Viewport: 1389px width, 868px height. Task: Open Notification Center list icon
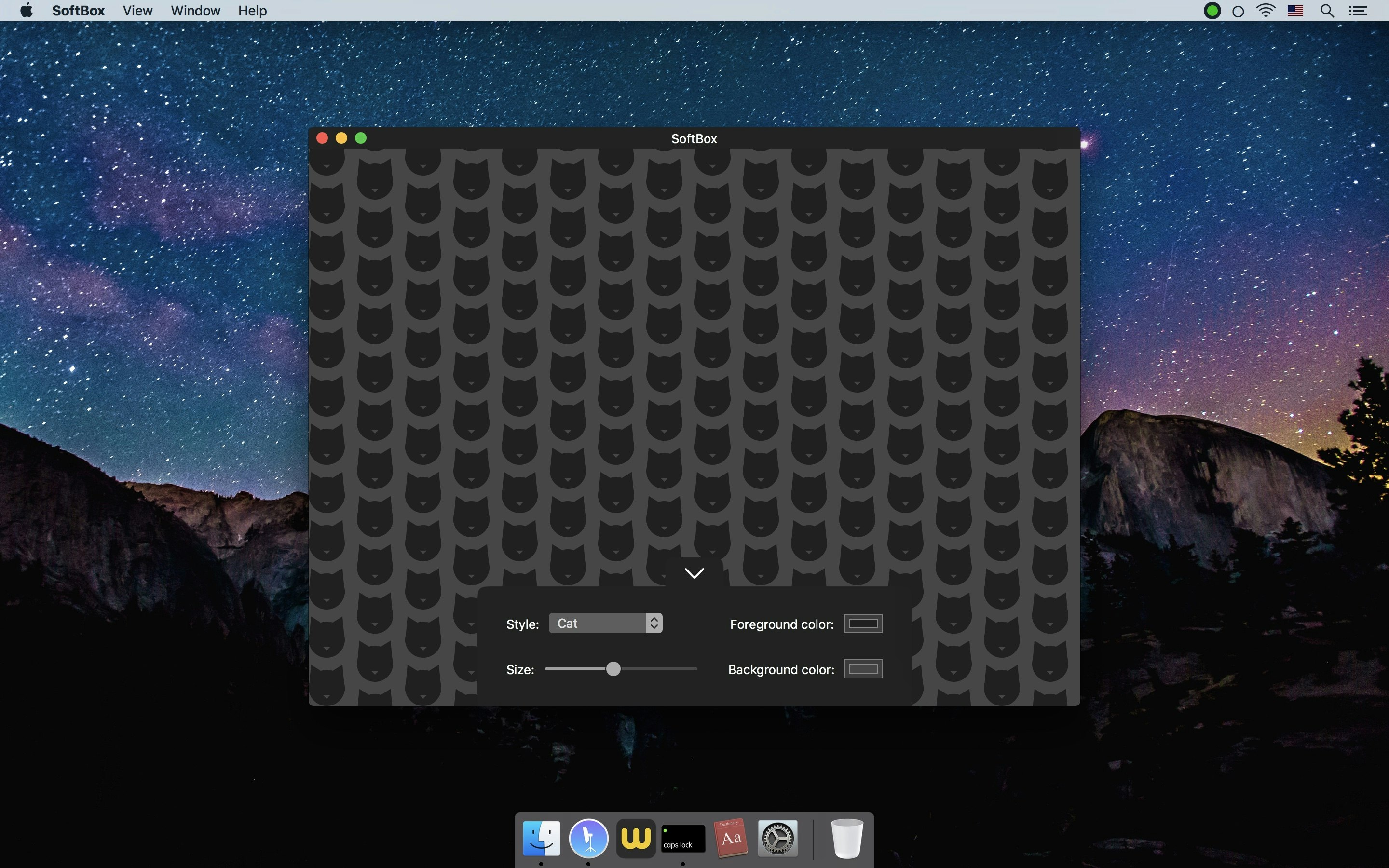(x=1358, y=11)
